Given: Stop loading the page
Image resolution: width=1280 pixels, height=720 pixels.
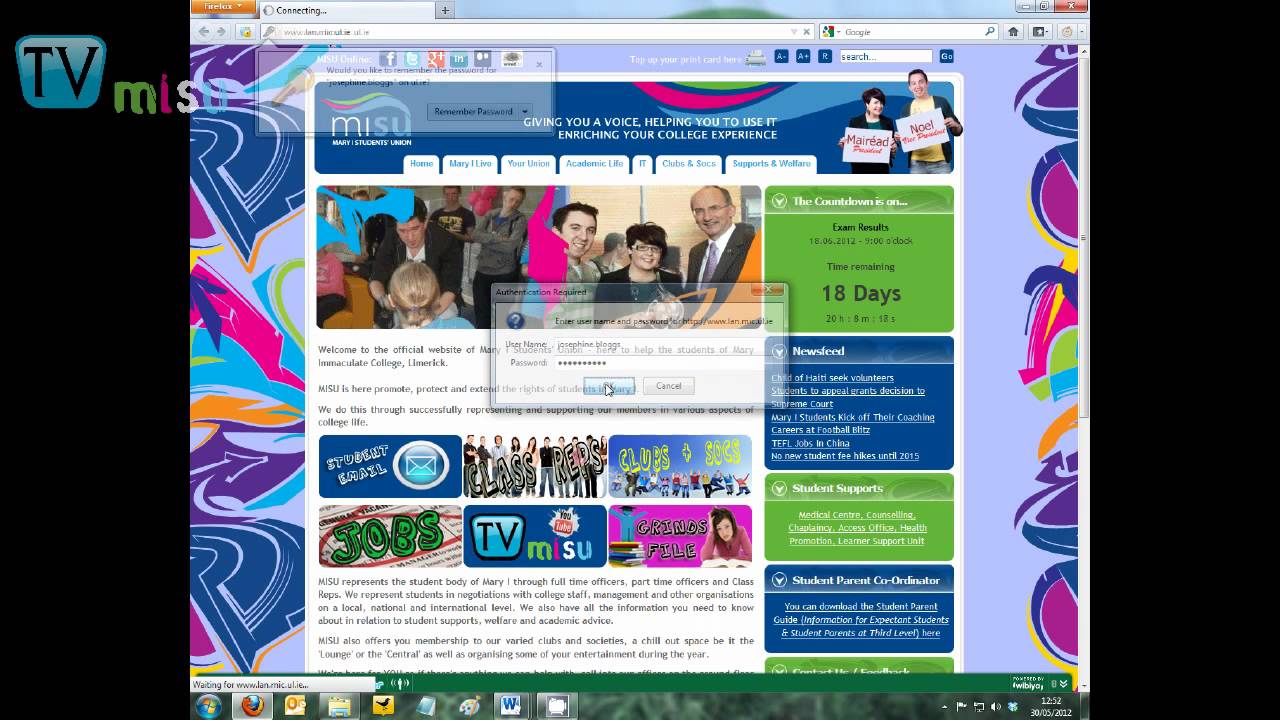Looking at the screenshot, I should click(x=807, y=32).
